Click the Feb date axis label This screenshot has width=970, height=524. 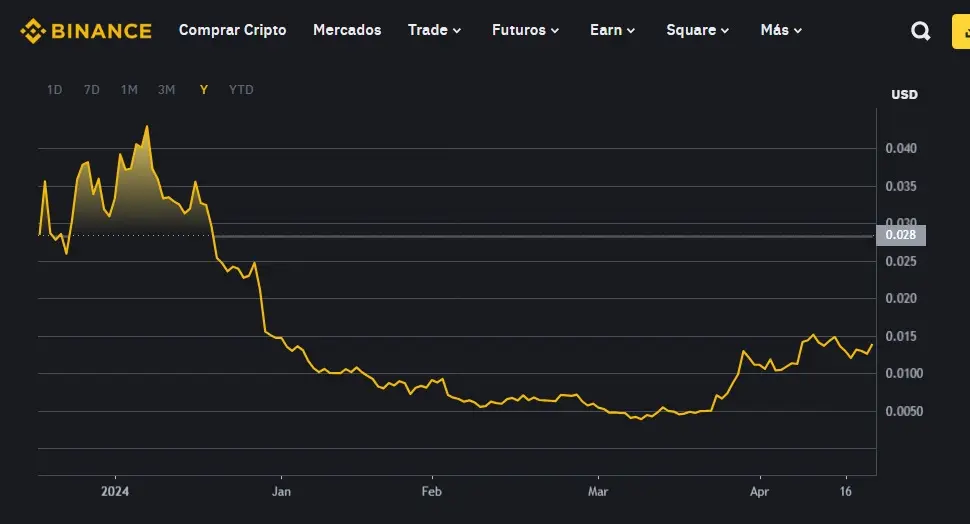tap(431, 491)
